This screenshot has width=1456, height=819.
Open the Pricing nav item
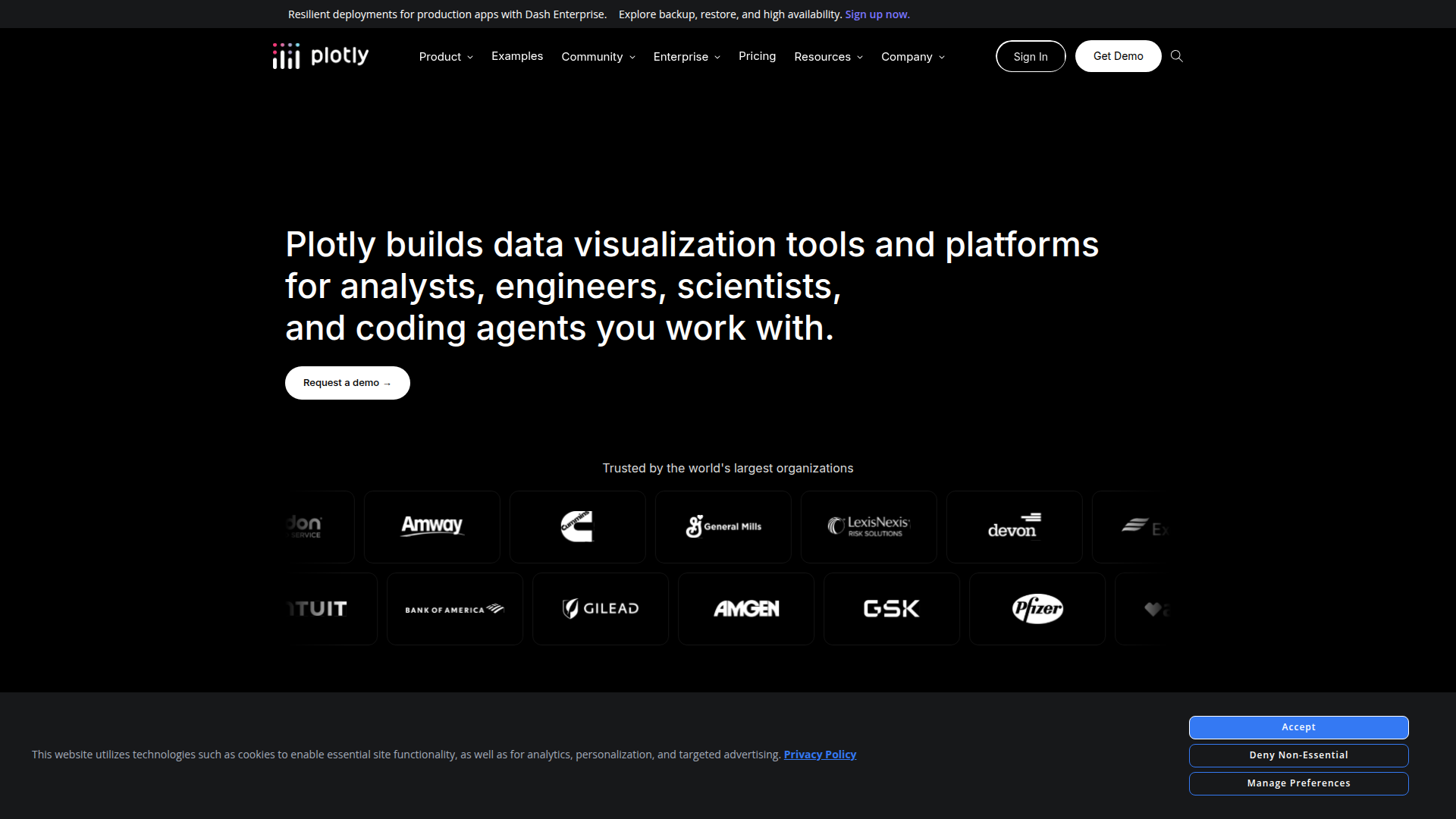pos(757,56)
